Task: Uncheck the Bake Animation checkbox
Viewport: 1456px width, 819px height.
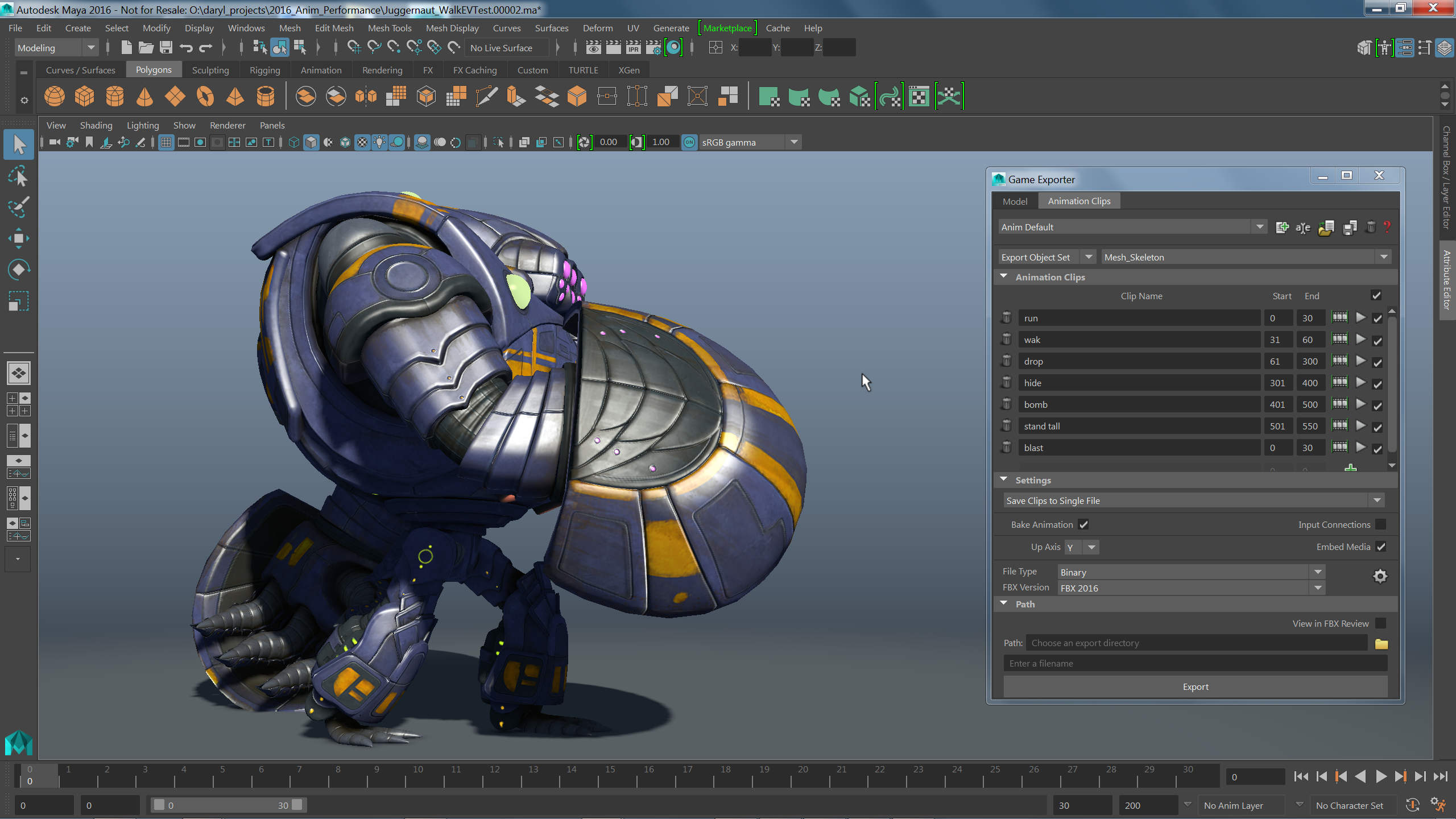Action: point(1083,524)
